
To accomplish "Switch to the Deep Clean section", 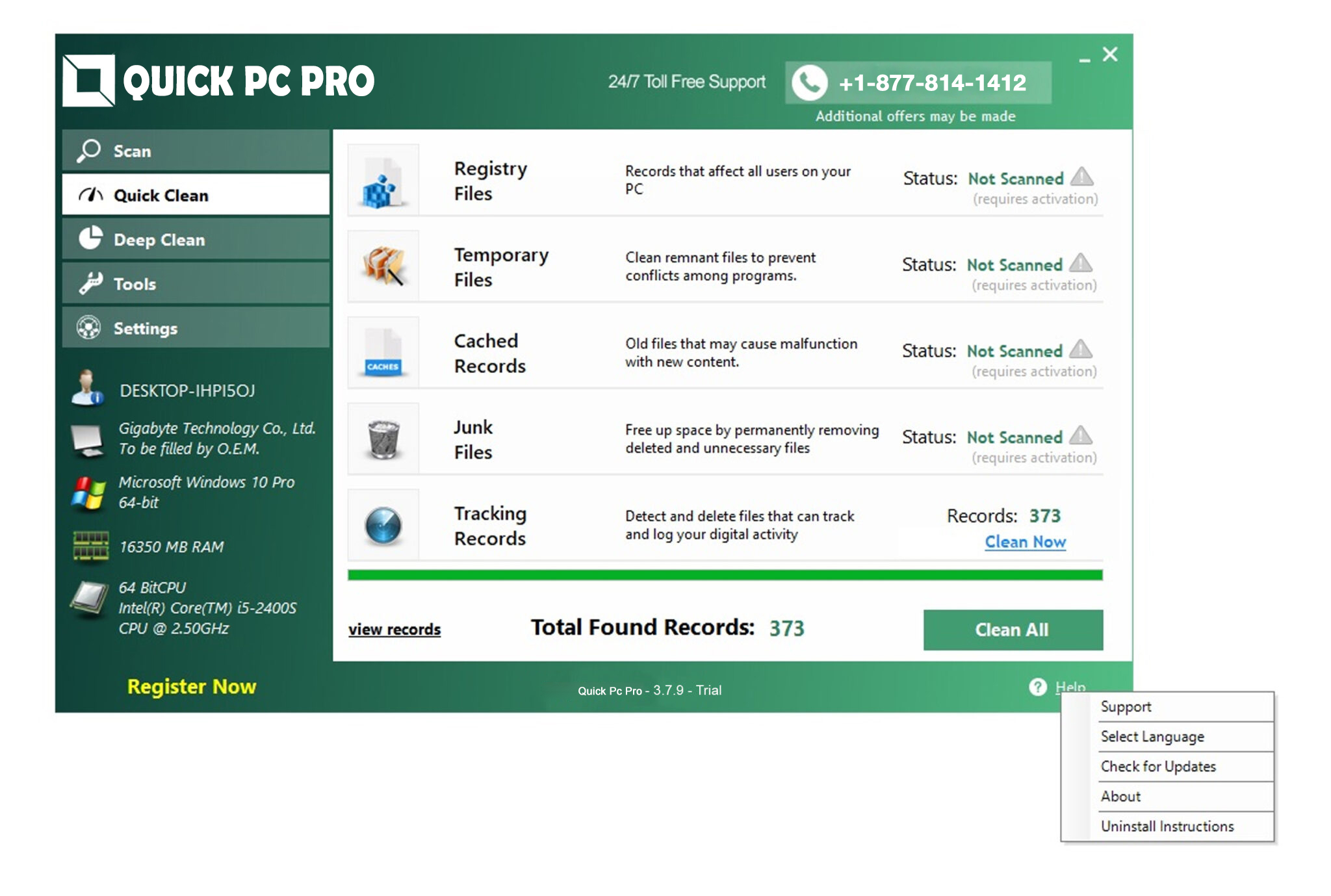I will tap(195, 240).
